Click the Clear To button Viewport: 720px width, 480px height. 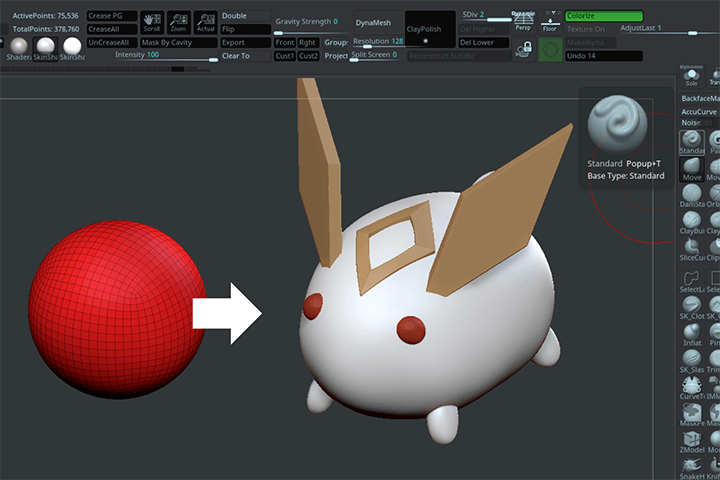(x=246, y=56)
